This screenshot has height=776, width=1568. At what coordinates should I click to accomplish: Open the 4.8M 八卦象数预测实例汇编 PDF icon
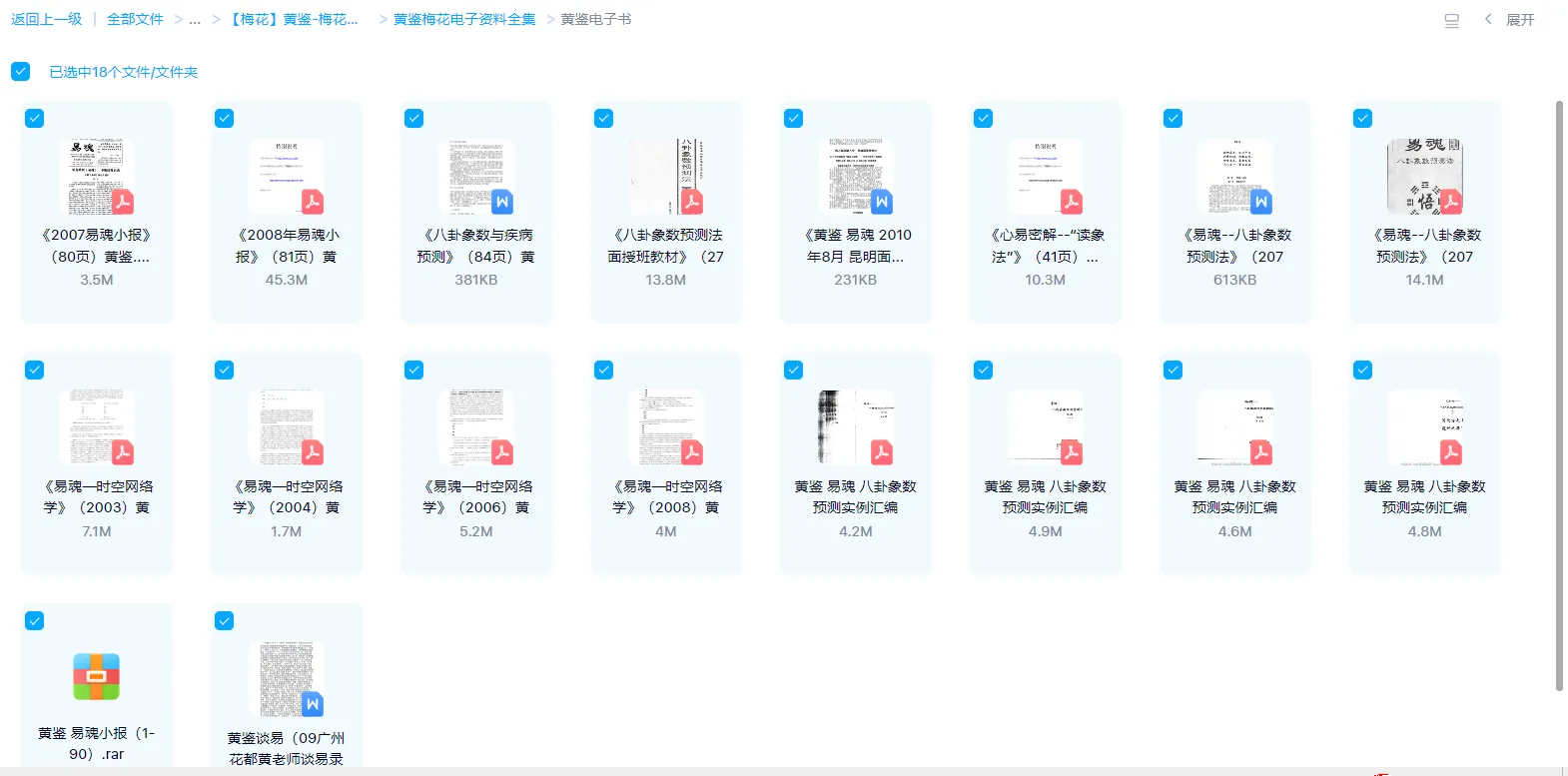pos(1425,427)
